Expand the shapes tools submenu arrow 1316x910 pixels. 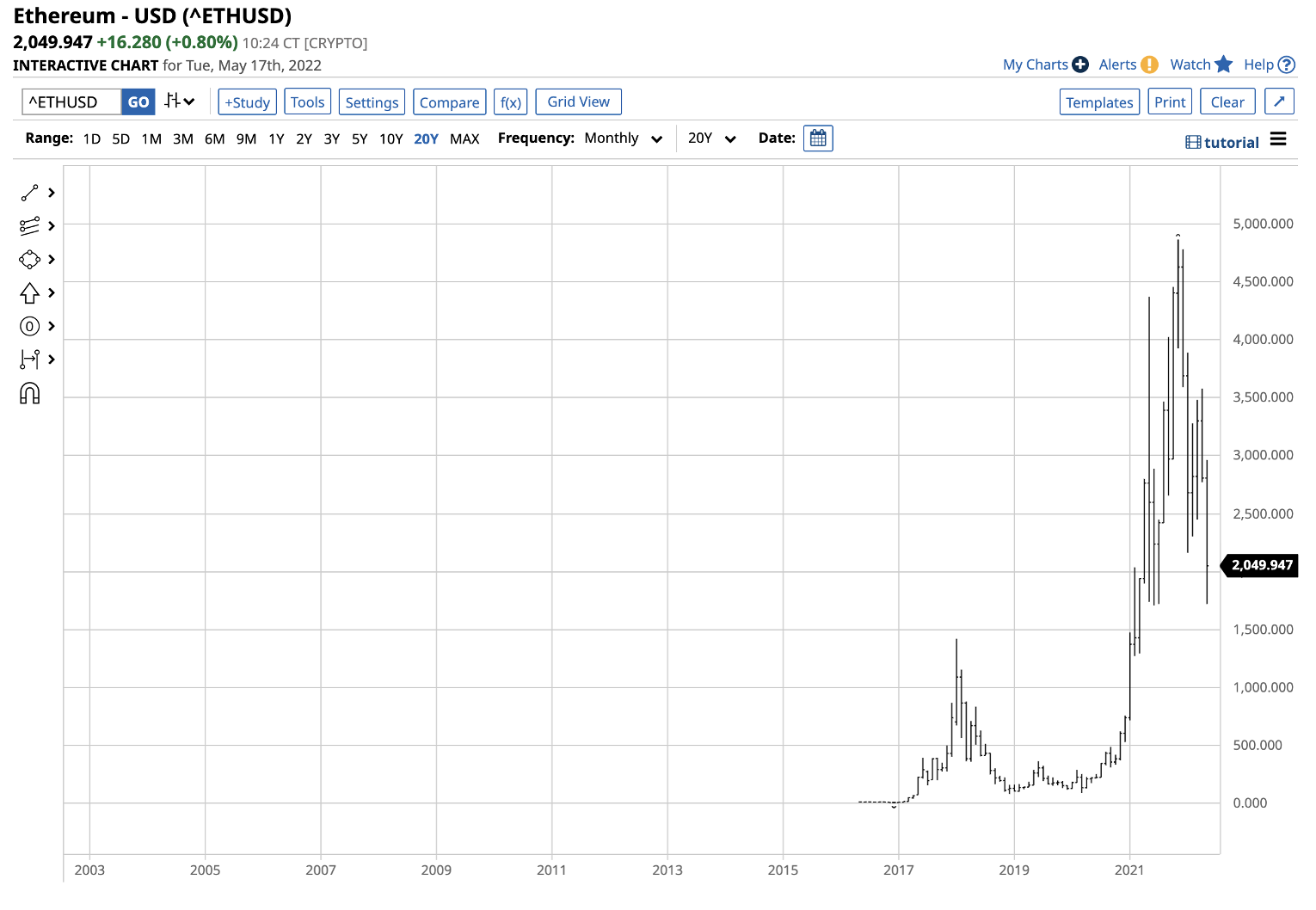pos(52,260)
